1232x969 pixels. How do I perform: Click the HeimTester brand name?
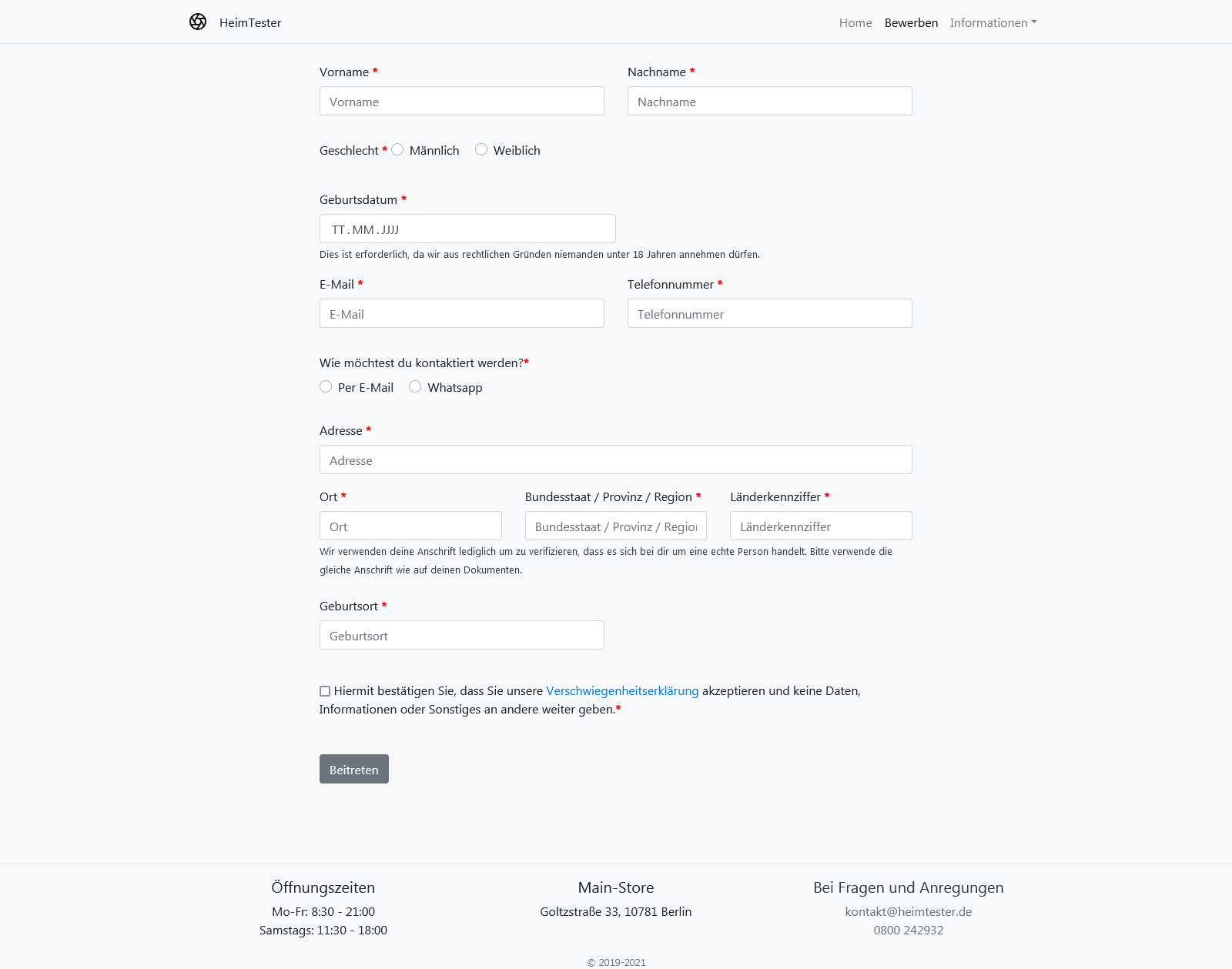[250, 23]
